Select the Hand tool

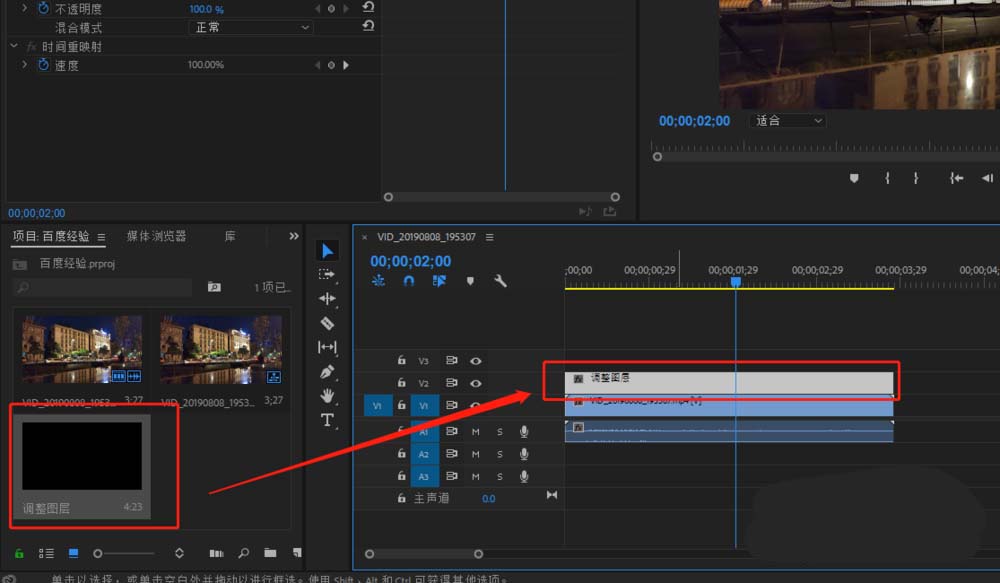click(x=327, y=396)
